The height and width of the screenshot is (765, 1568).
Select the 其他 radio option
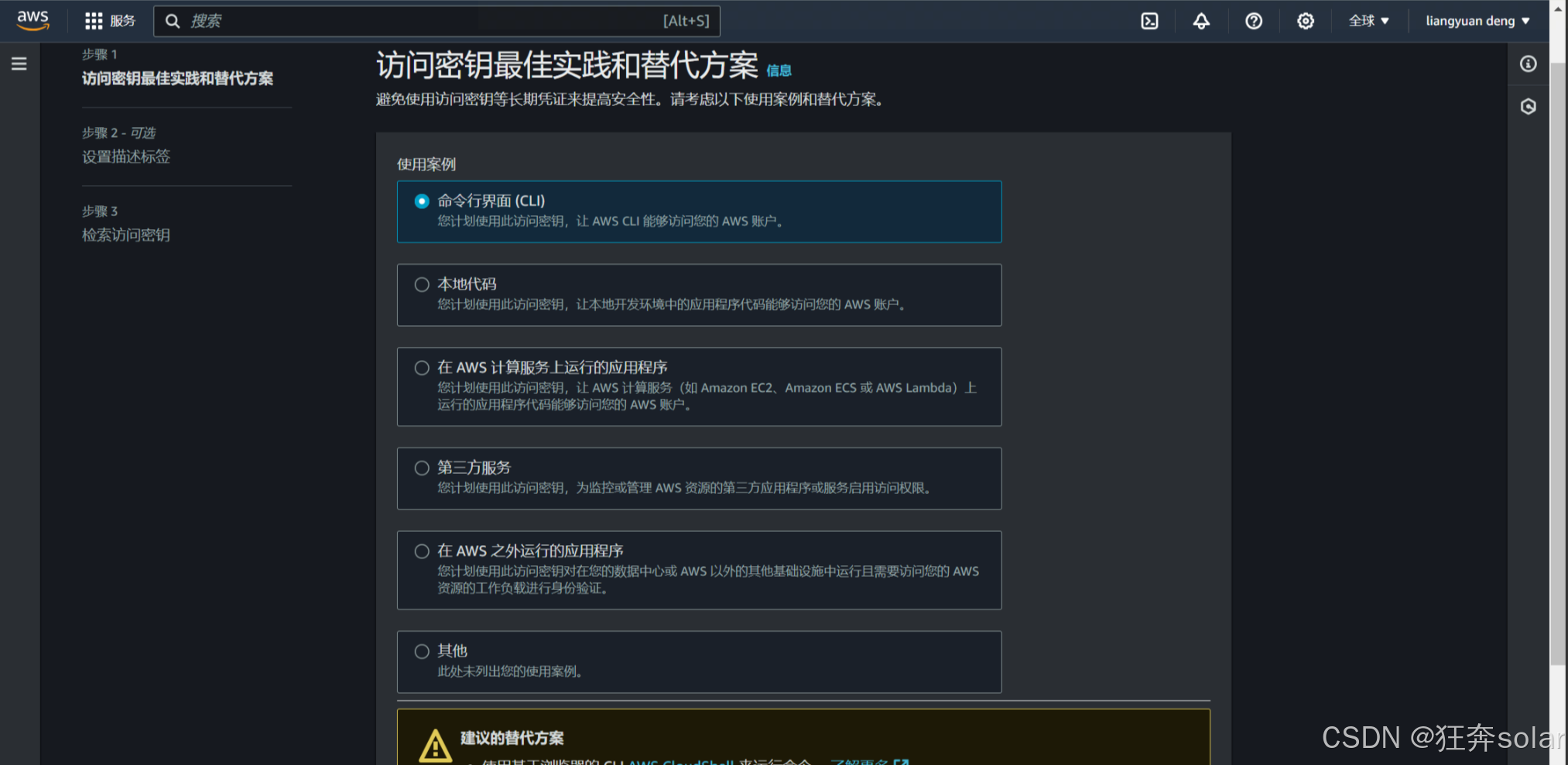(x=422, y=651)
